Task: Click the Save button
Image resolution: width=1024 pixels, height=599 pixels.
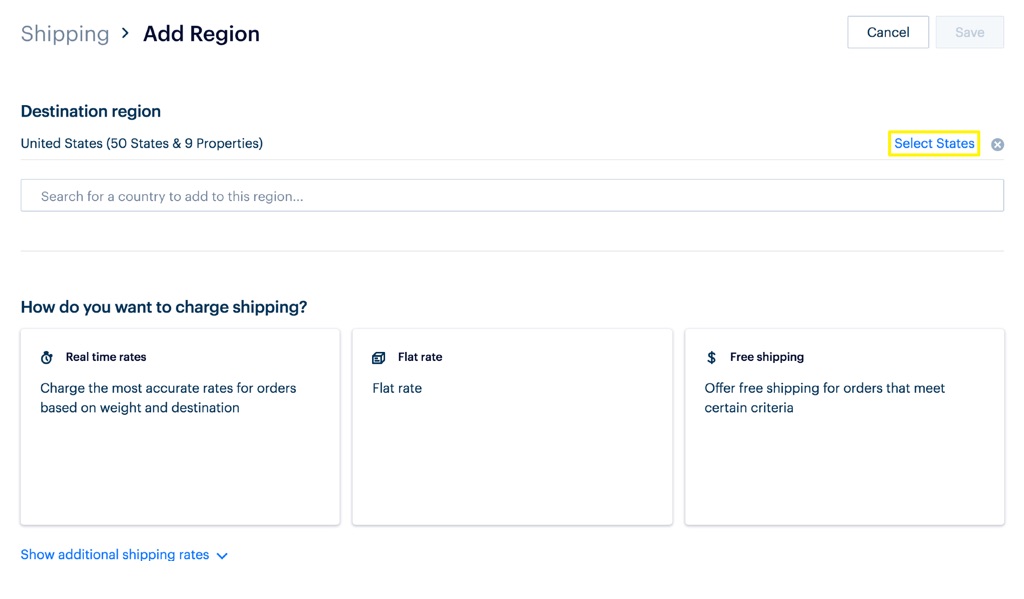Action: 969,32
